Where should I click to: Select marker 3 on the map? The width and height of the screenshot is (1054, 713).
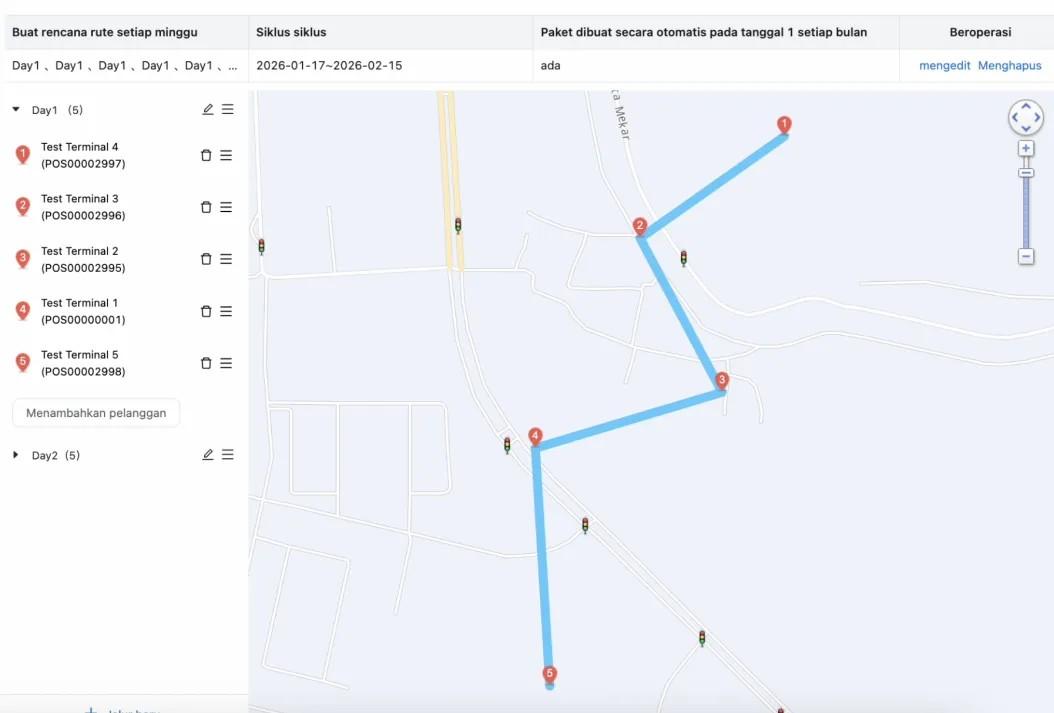(722, 381)
